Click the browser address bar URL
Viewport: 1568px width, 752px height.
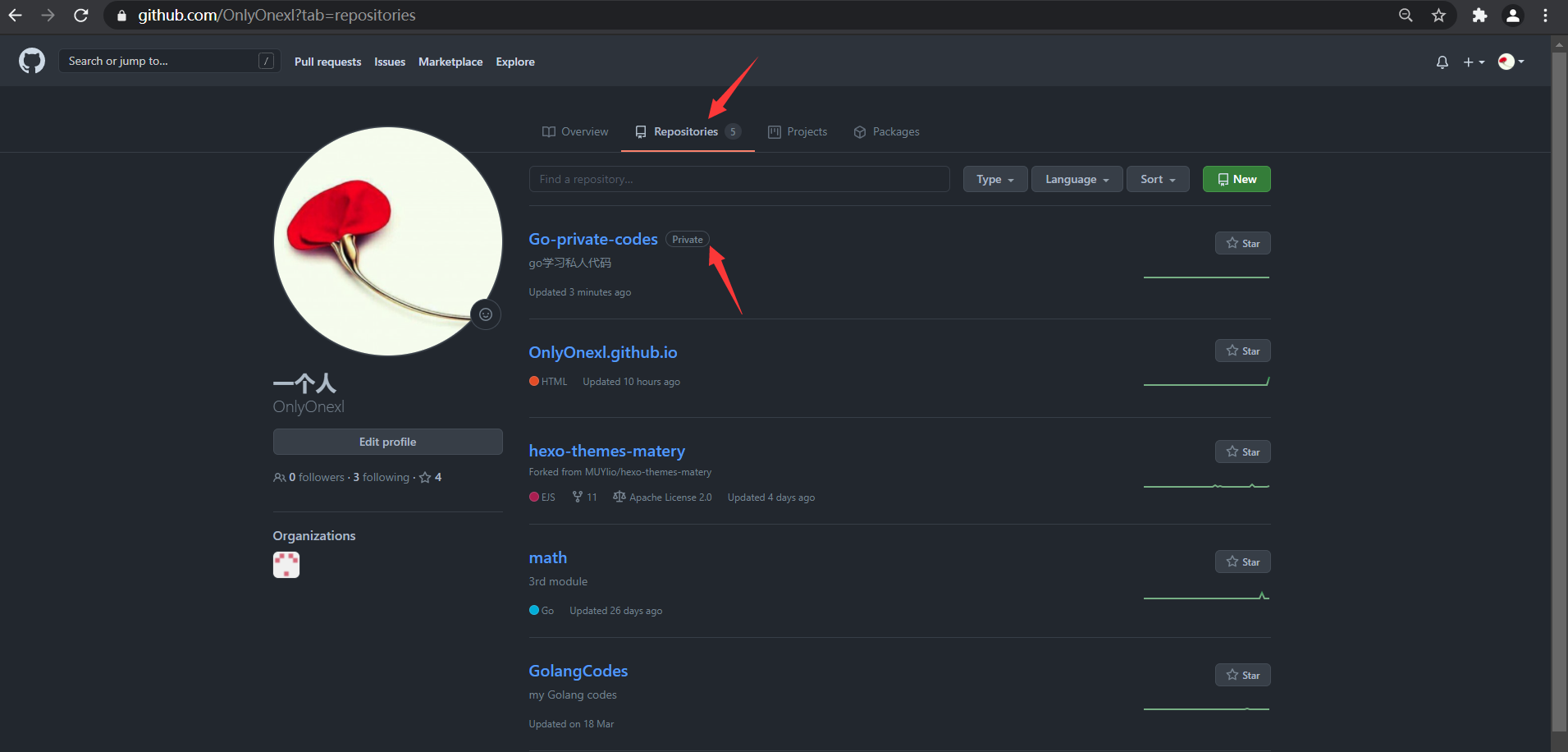coord(277,15)
